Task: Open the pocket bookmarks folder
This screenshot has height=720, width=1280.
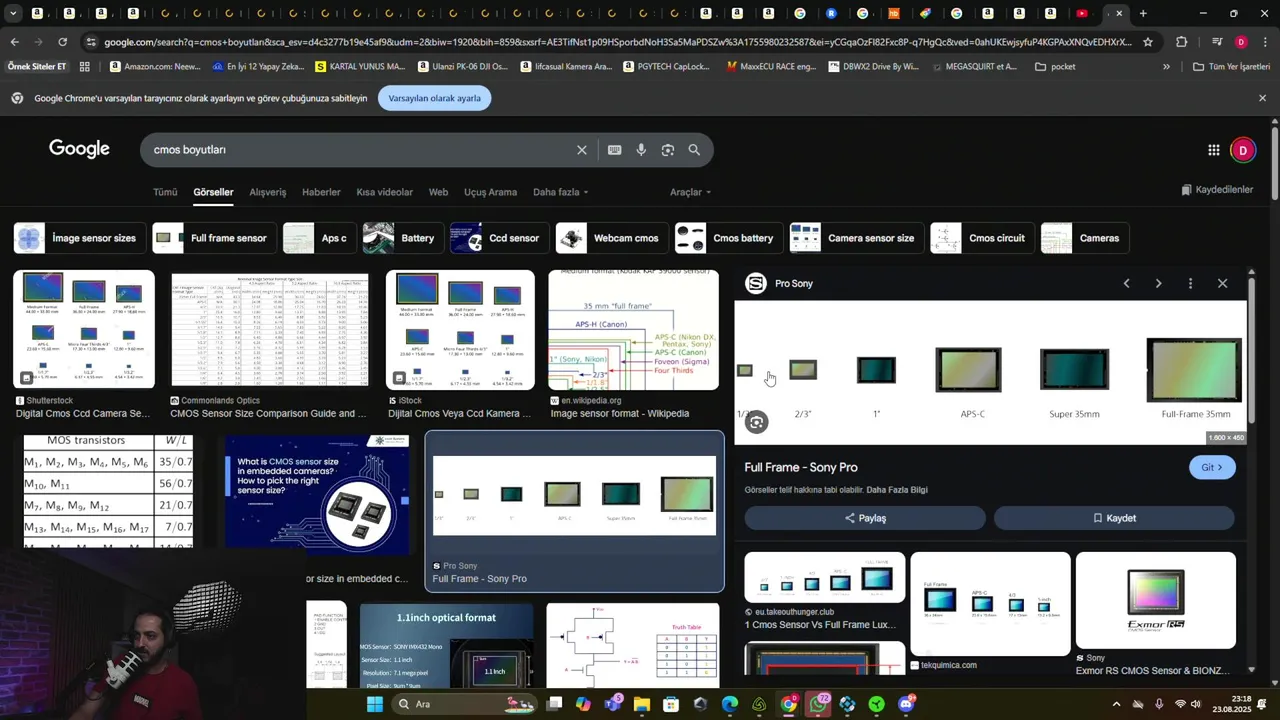Action: click(x=1056, y=67)
